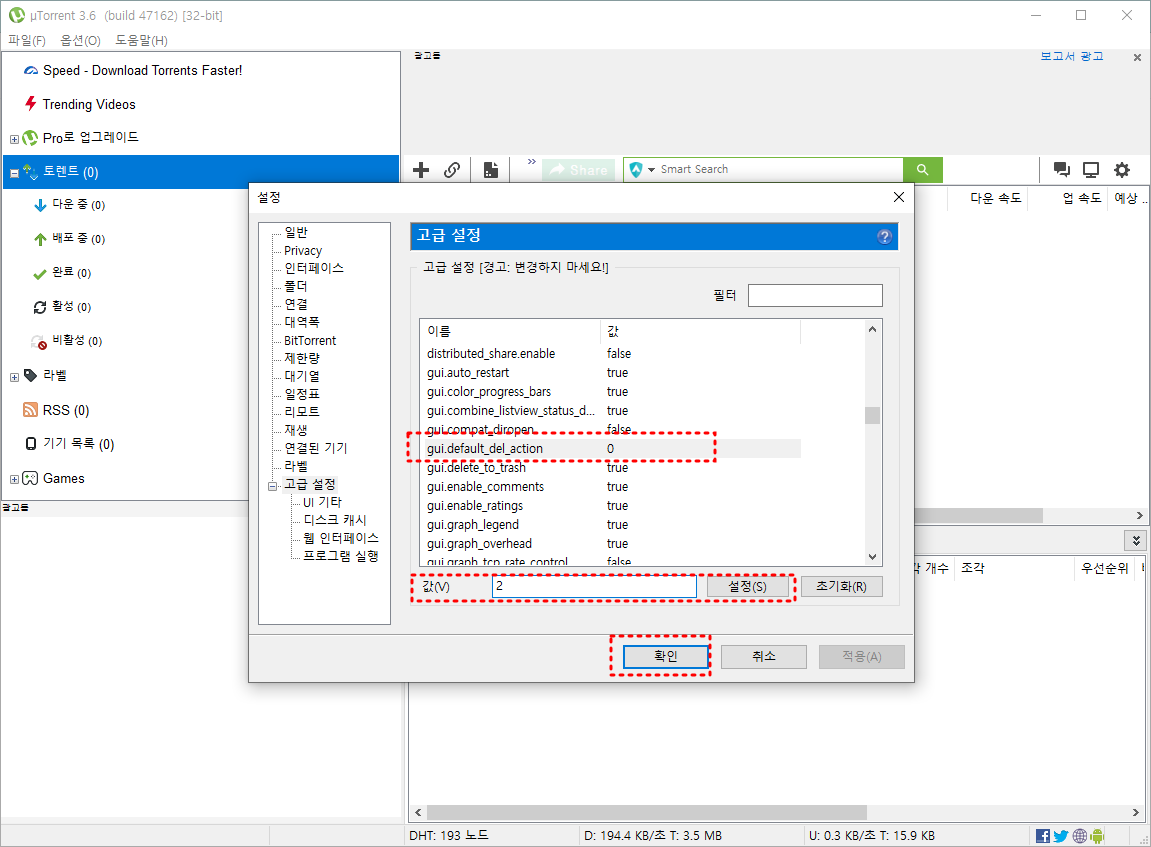Select 웹 인터페이스 under 고급 설정
This screenshot has height=847, width=1151.
[341, 538]
